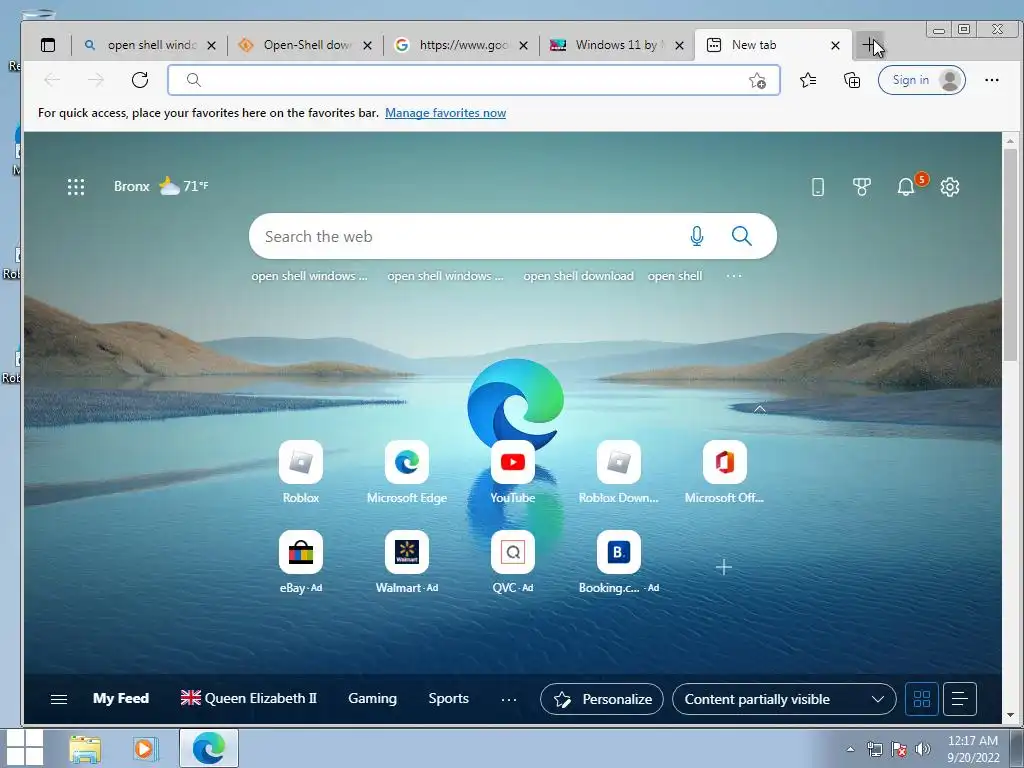
Task: Click the open shell search suggestion
Action: [675, 276]
